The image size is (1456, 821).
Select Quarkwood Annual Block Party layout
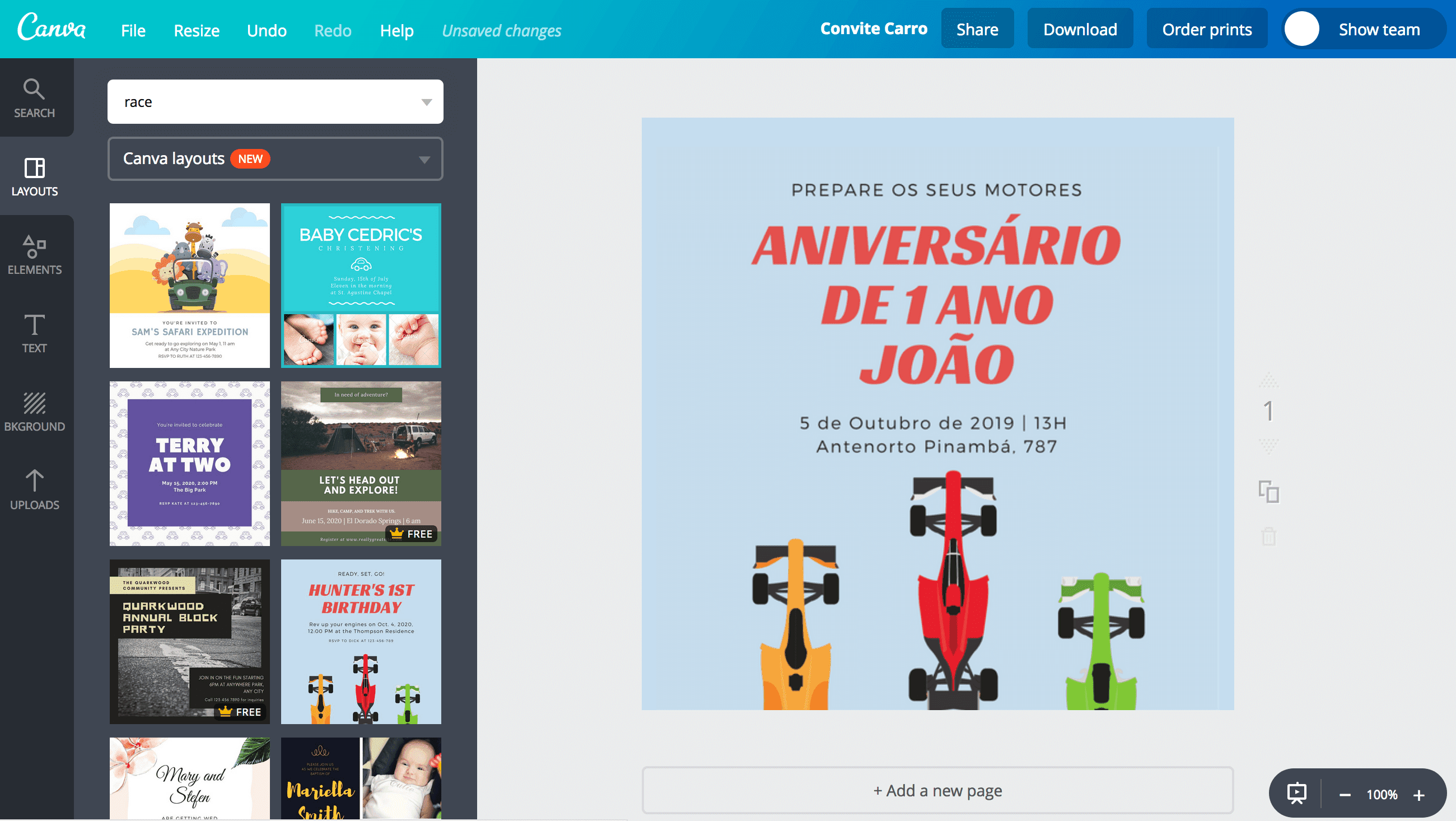coord(189,641)
